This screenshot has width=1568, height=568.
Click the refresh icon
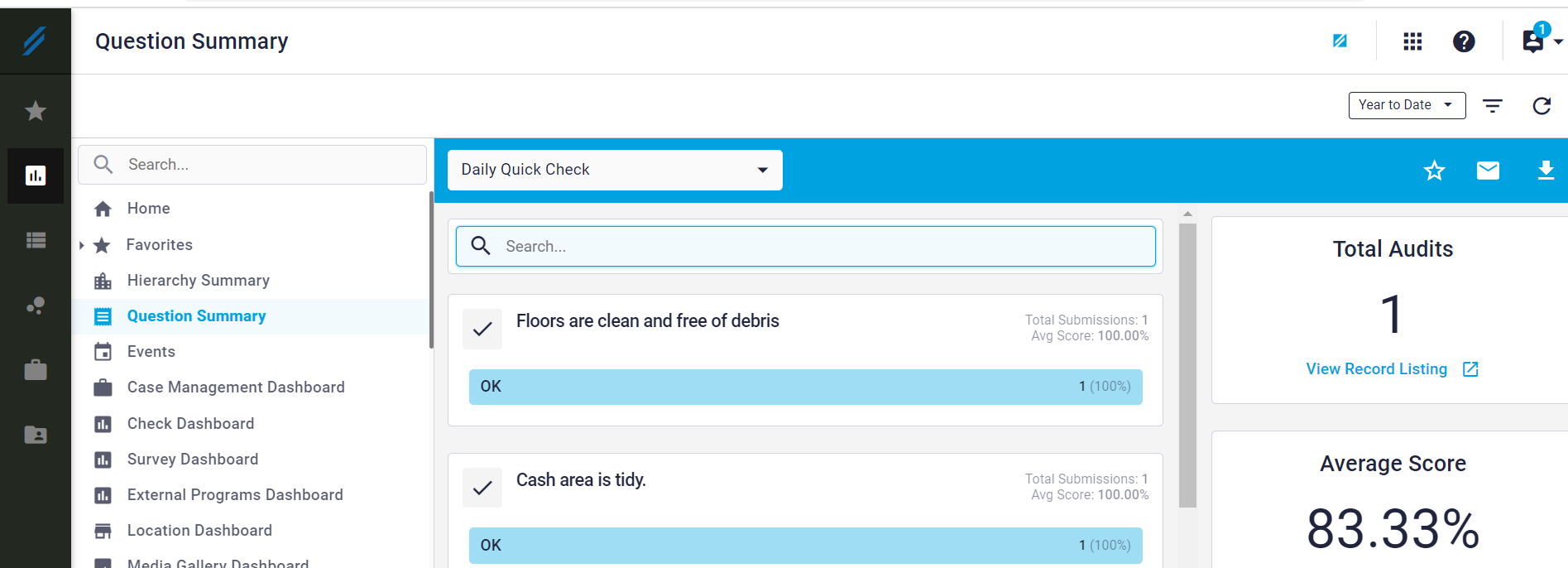[x=1541, y=106]
